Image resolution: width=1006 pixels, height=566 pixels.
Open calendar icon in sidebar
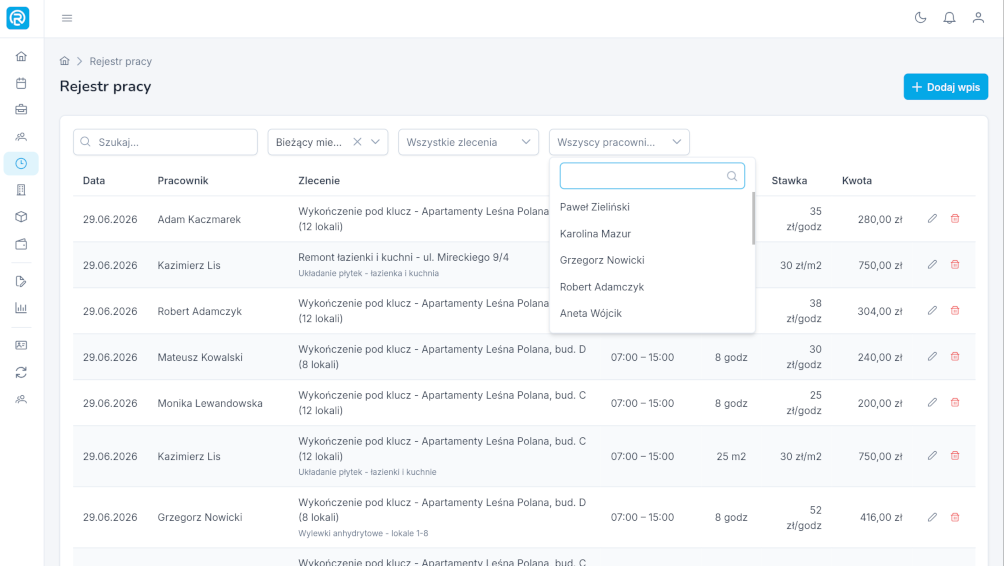click(21, 83)
